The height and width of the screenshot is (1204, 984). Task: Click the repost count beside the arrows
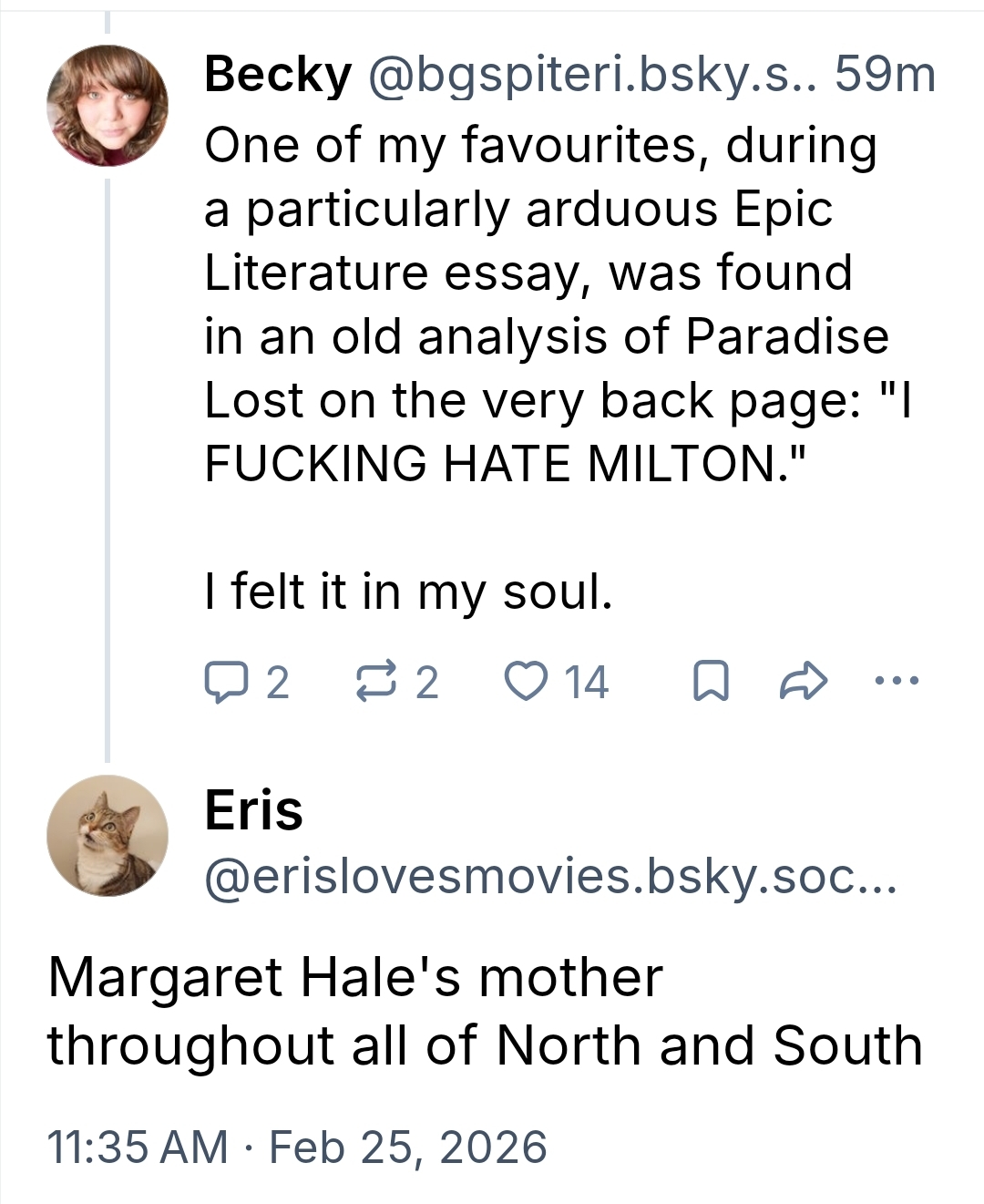tap(427, 683)
